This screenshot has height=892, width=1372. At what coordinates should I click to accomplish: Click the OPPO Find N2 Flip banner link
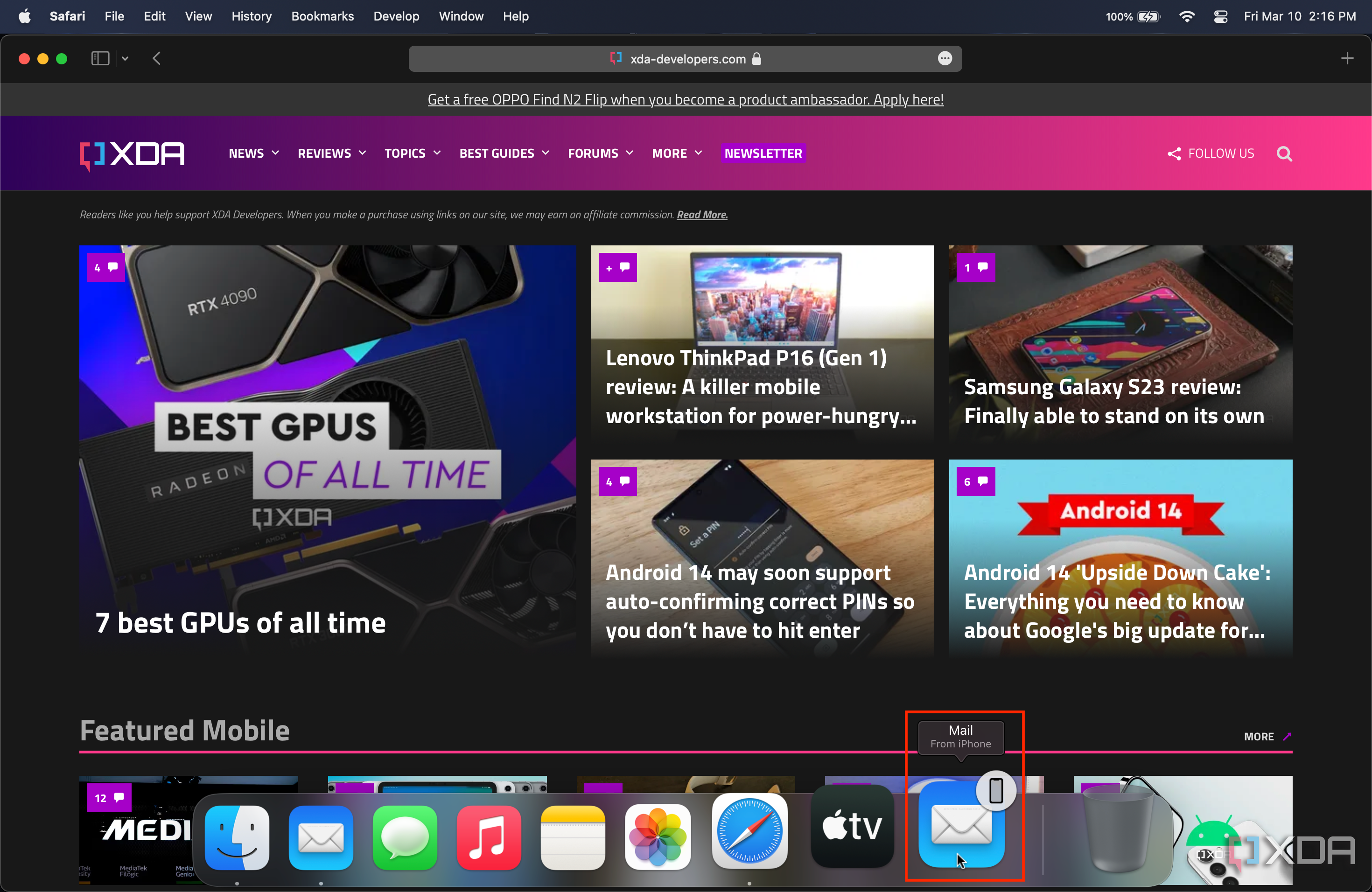pos(686,100)
